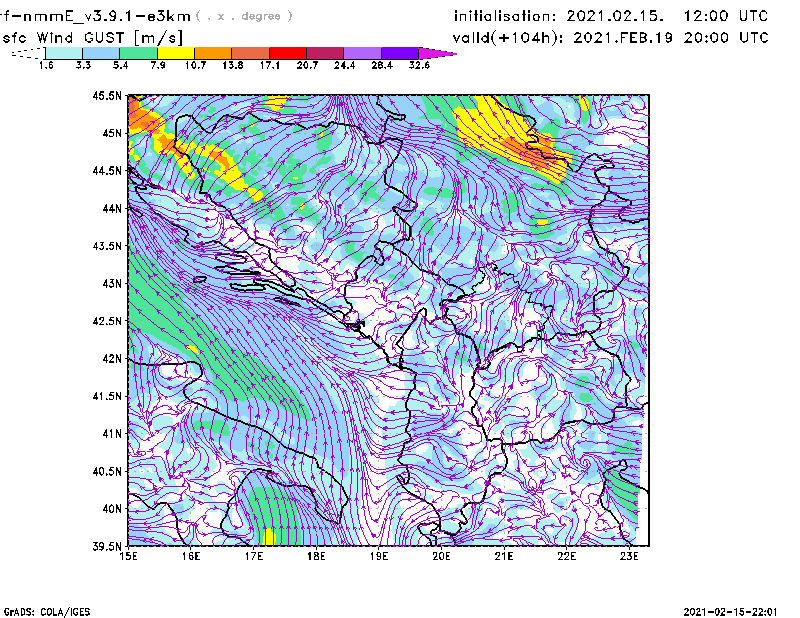Click the "2021-02-15-22:01" timestamp
Screen dimensions: 800x618
(731, 612)
